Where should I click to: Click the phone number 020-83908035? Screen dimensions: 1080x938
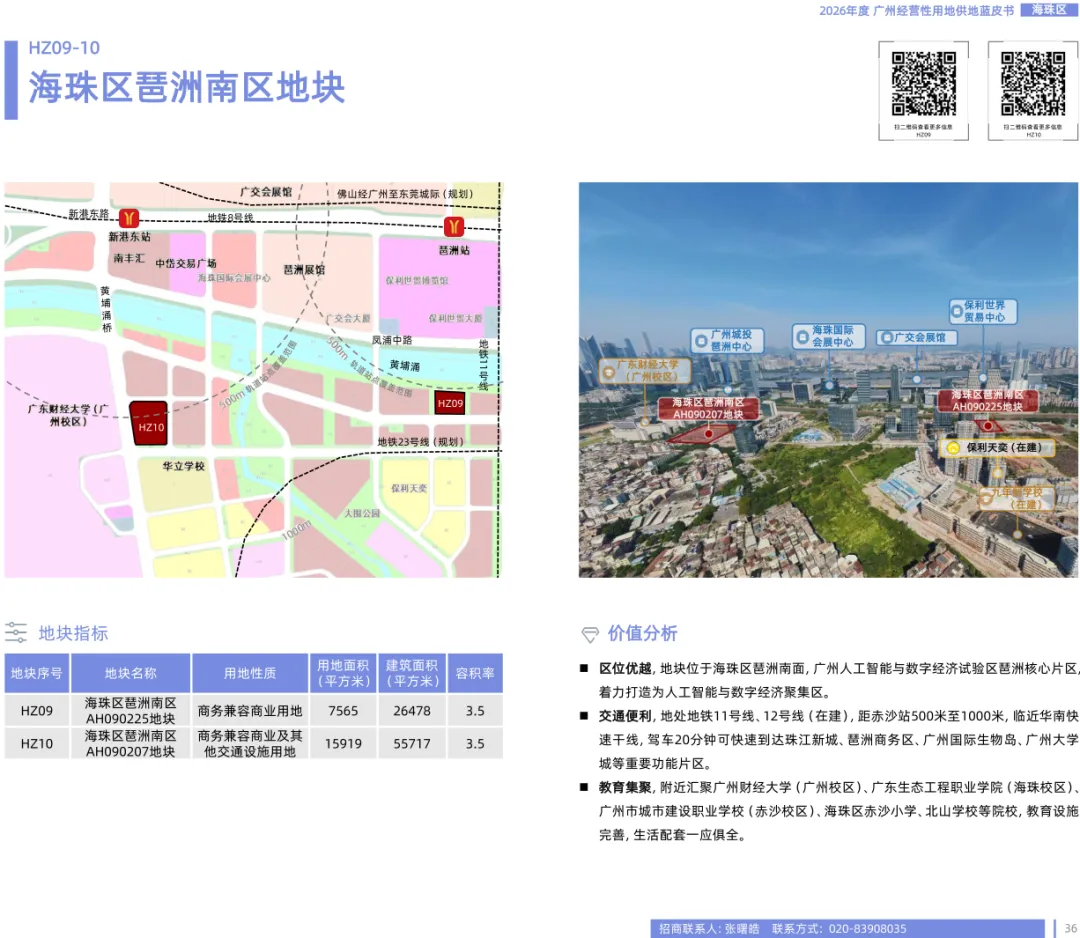(x=867, y=928)
